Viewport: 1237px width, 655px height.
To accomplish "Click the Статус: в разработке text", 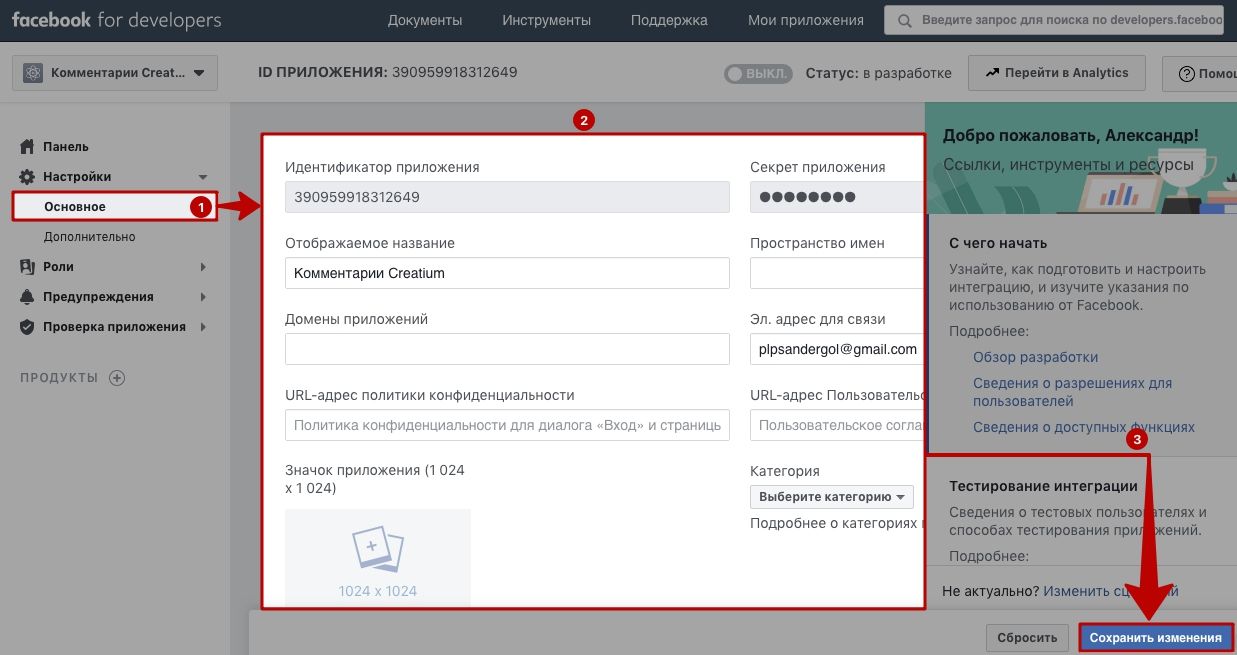I will coord(878,73).
